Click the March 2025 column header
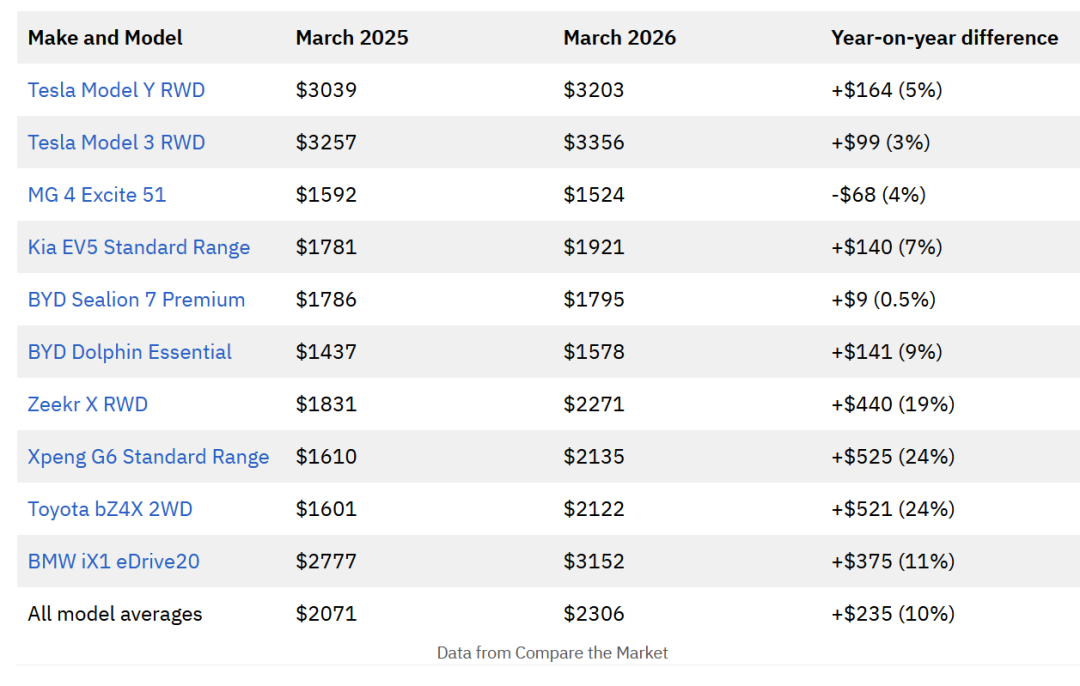 click(352, 38)
